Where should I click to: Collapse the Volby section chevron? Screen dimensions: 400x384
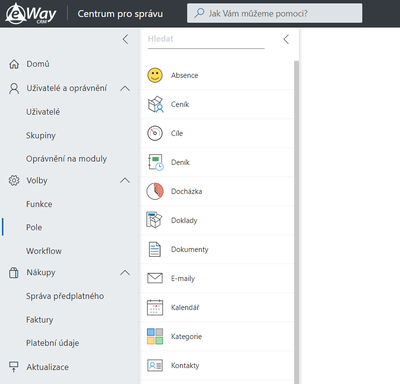(x=125, y=181)
